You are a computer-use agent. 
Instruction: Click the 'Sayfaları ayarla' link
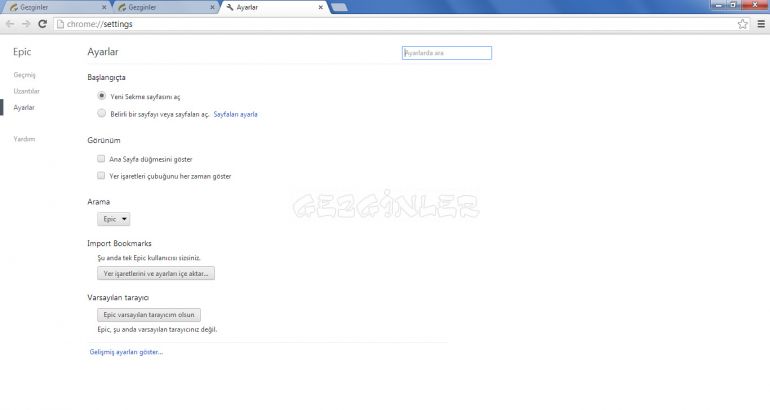(x=236, y=114)
